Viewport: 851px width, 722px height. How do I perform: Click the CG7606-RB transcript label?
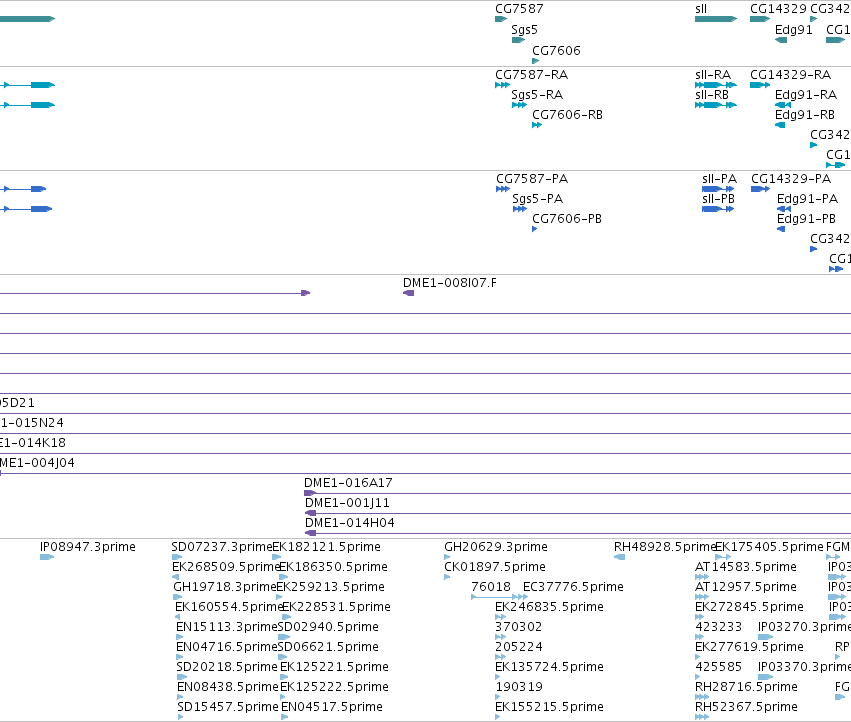567,115
